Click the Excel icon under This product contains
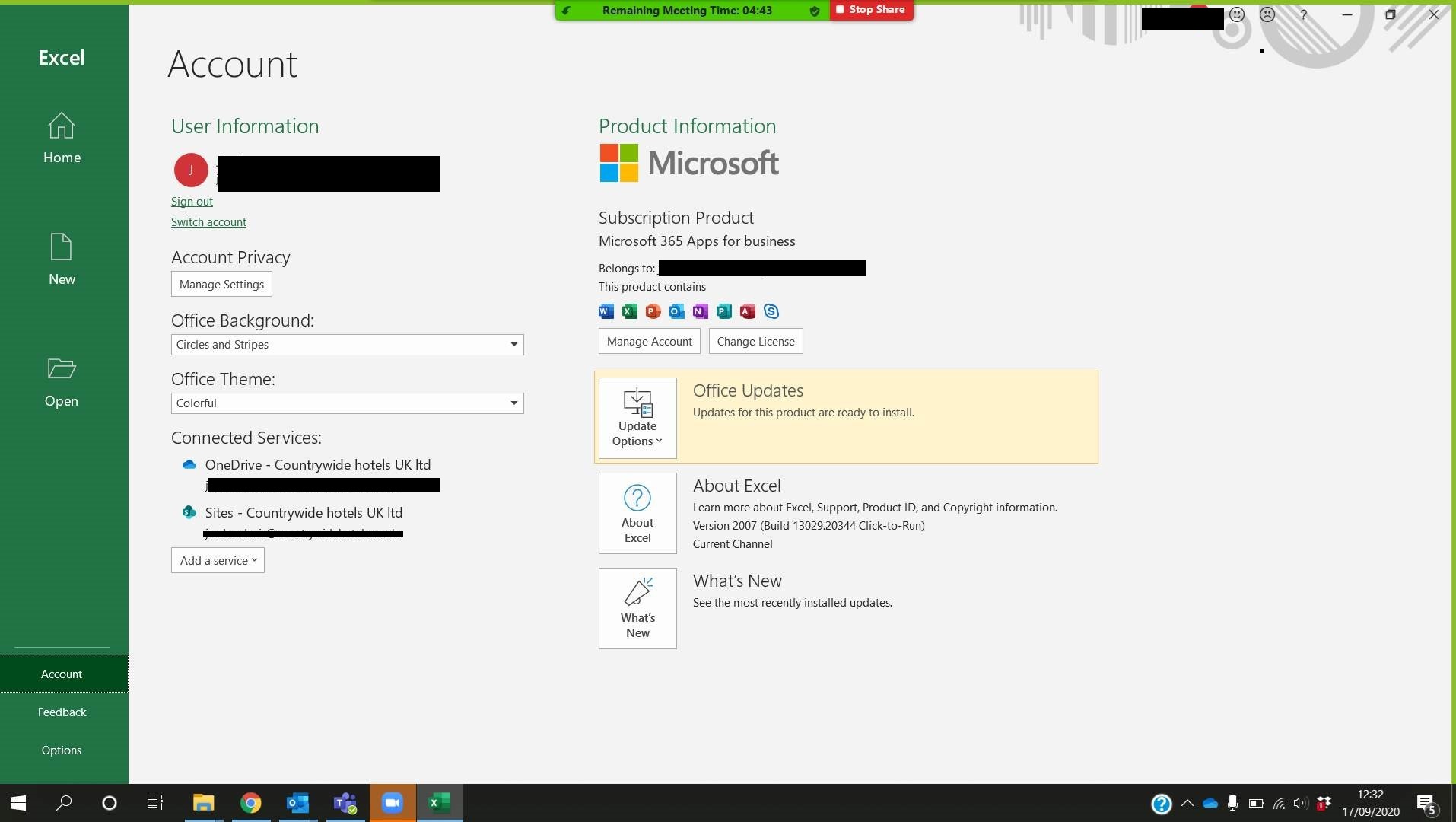The height and width of the screenshot is (822, 1456). (x=630, y=311)
